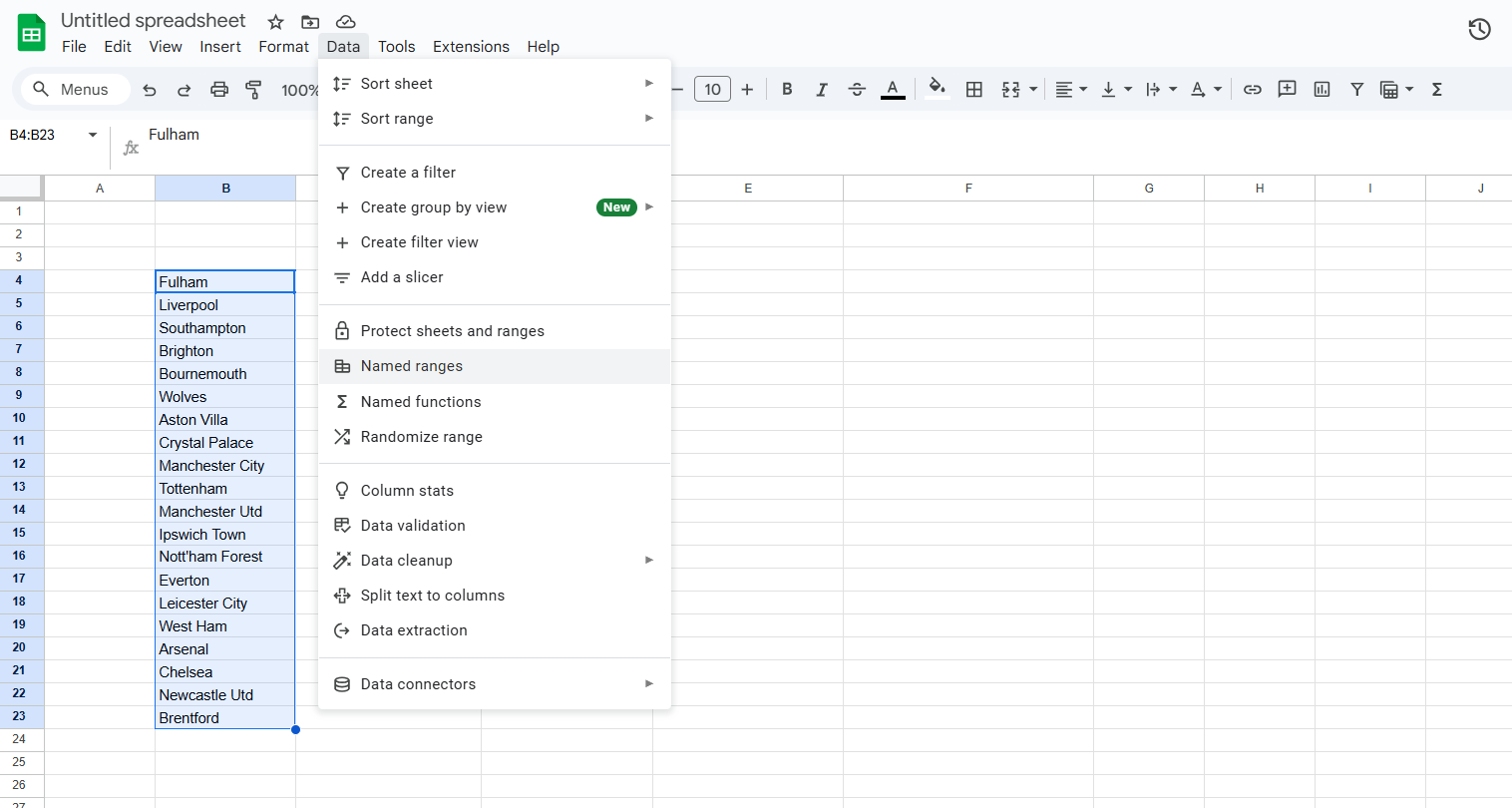Open the Edit menu
Viewport: 1512px width, 808px height.
point(118,47)
